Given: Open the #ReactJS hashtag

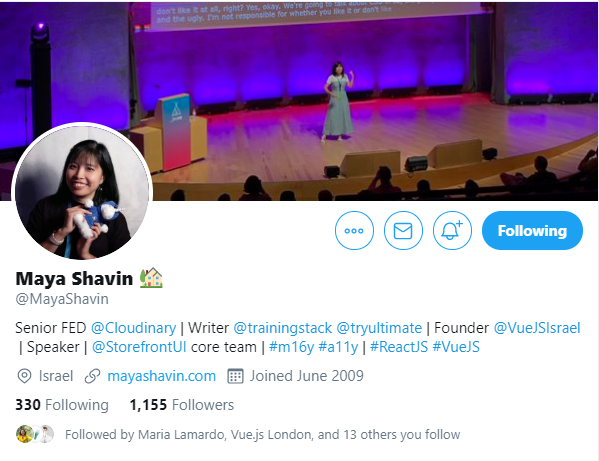Looking at the screenshot, I should (x=399, y=347).
